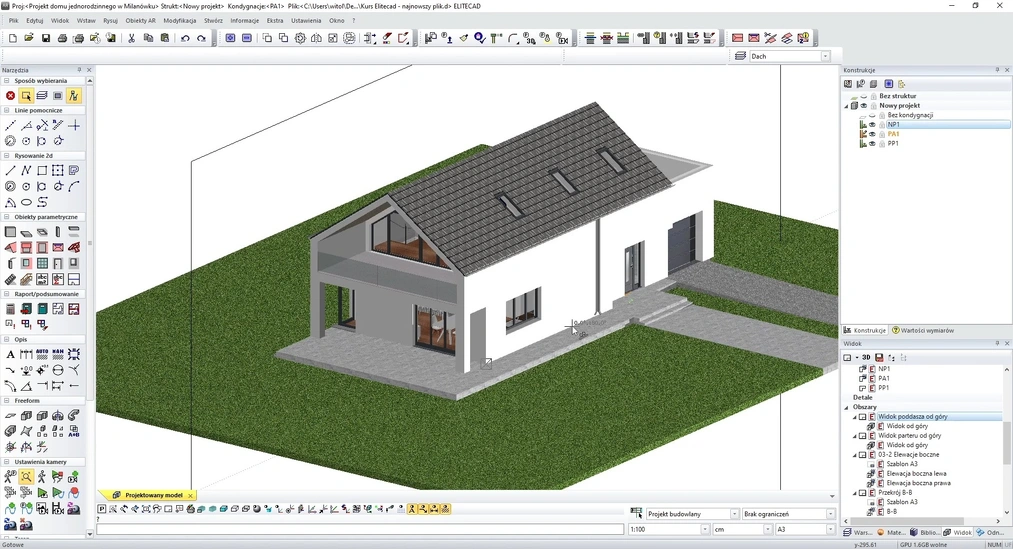The height and width of the screenshot is (549, 1013).
Task: Toggle visibility eye of Nowy projekt
Action: click(864, 105)
